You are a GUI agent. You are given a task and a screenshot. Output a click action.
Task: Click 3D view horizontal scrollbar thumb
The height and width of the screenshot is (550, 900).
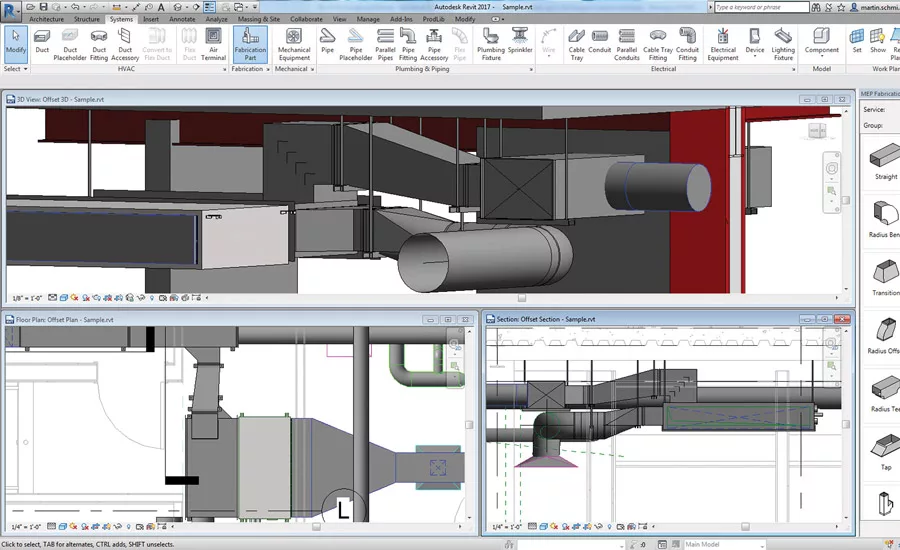pyautogui.click(x=521, y=298)
